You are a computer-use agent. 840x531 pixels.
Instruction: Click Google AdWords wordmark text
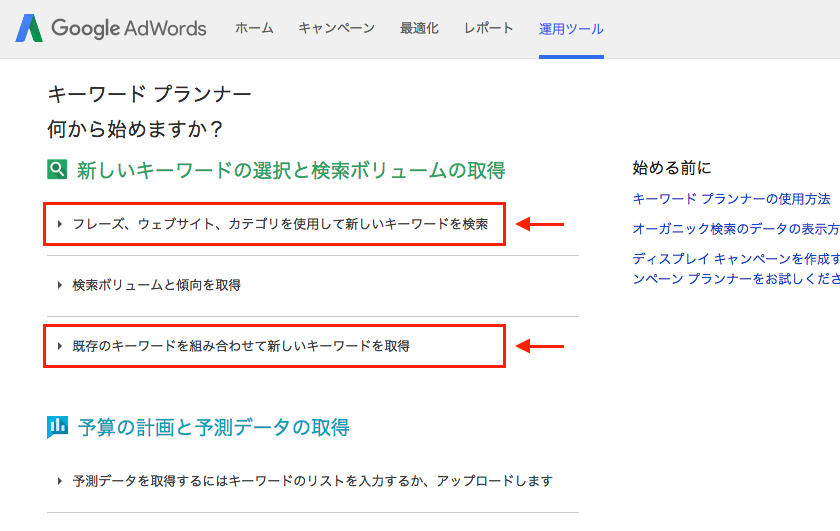(129, 28)
